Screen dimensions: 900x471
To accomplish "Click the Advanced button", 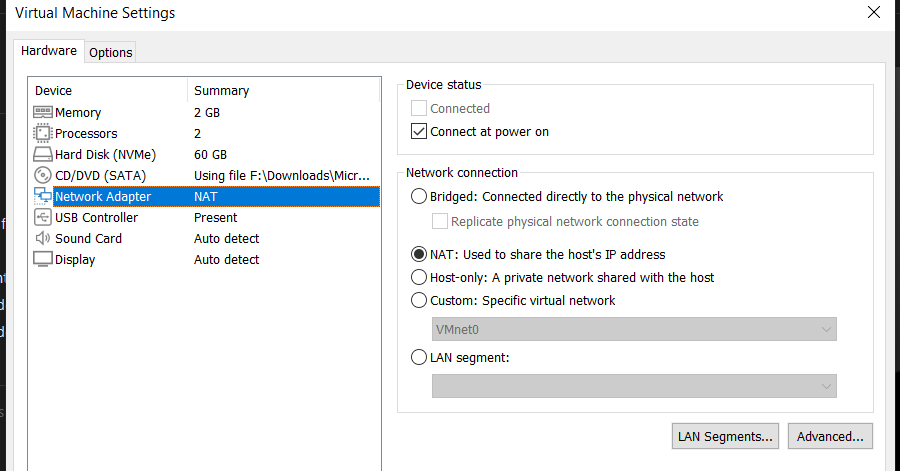I will click(830, 436).
